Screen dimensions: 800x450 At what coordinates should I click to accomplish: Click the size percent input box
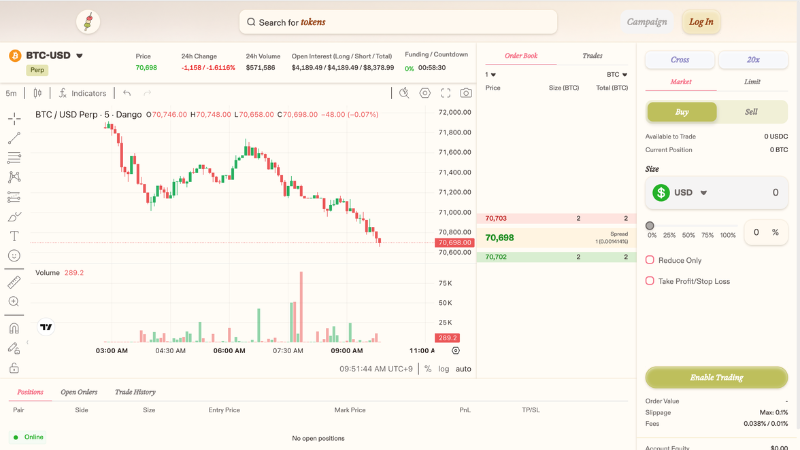click(765, 232)
